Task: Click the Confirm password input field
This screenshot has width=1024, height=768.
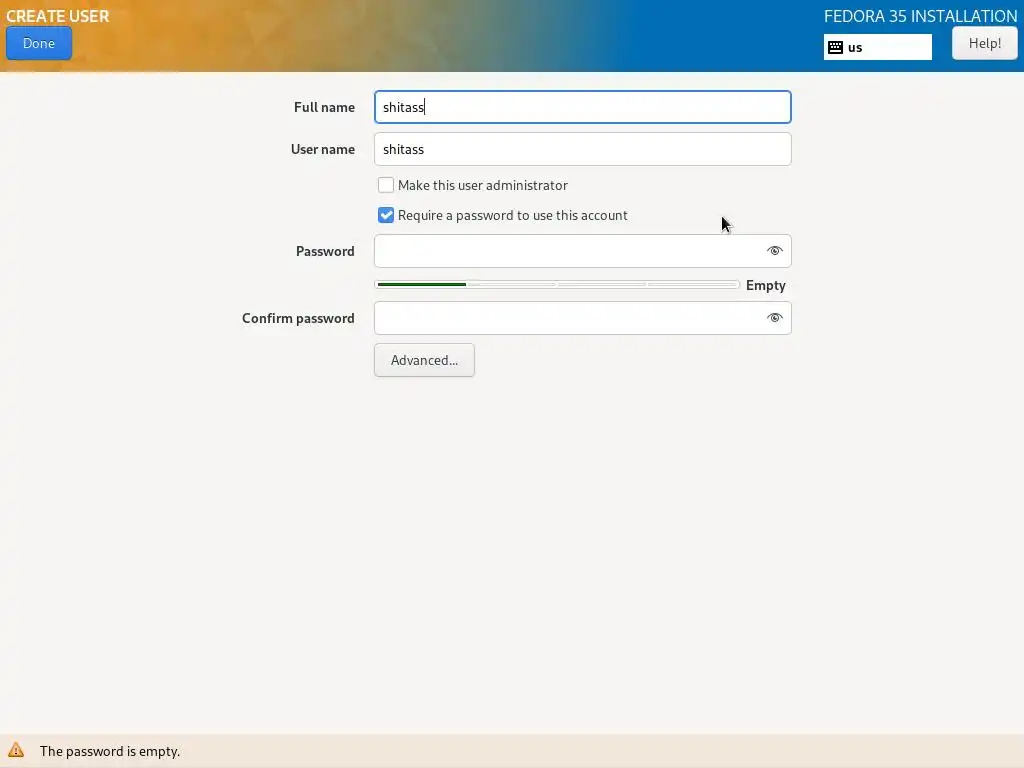Action: tap(583, 318)
